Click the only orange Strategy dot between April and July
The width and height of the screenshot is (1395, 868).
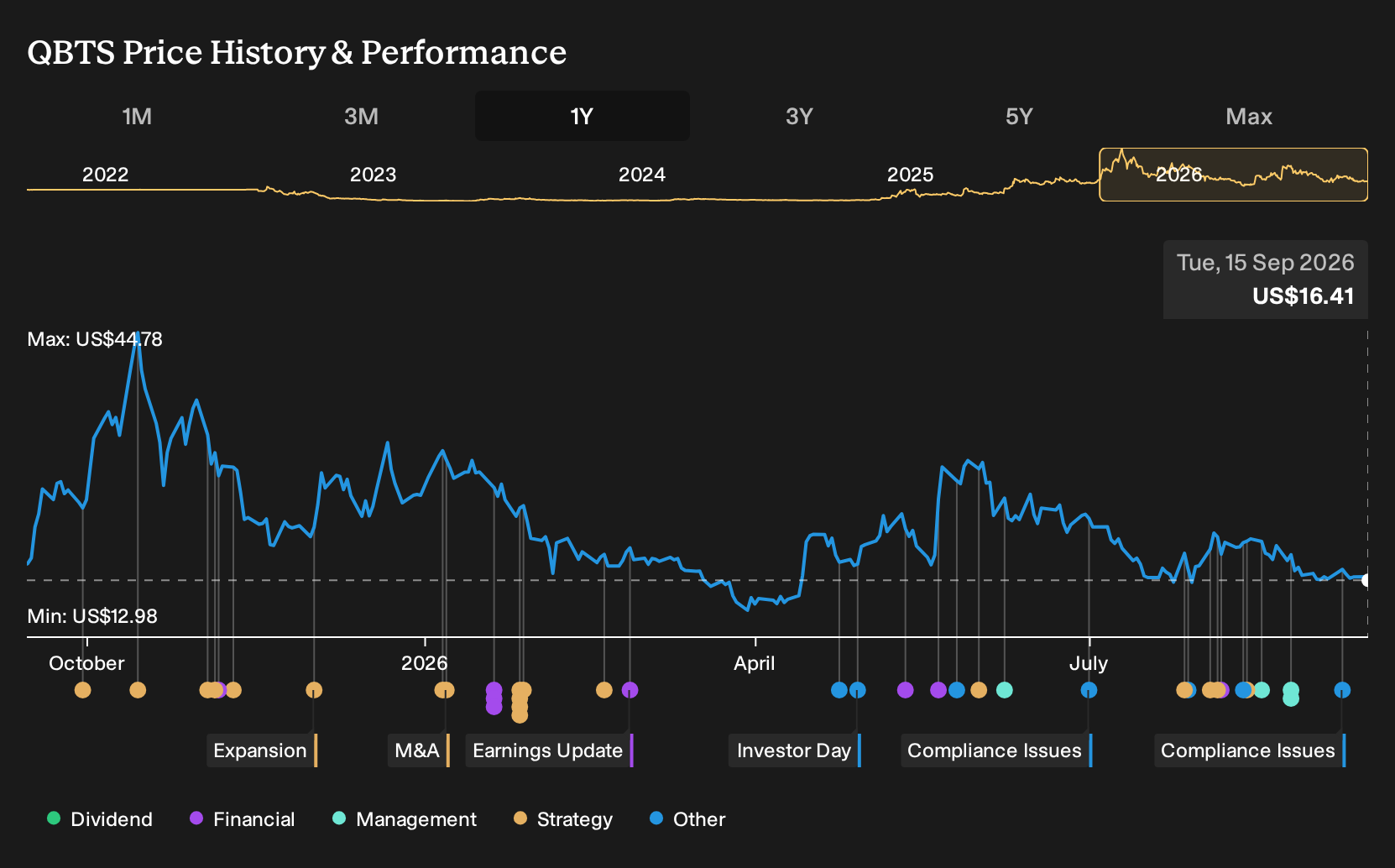[979, 690]
